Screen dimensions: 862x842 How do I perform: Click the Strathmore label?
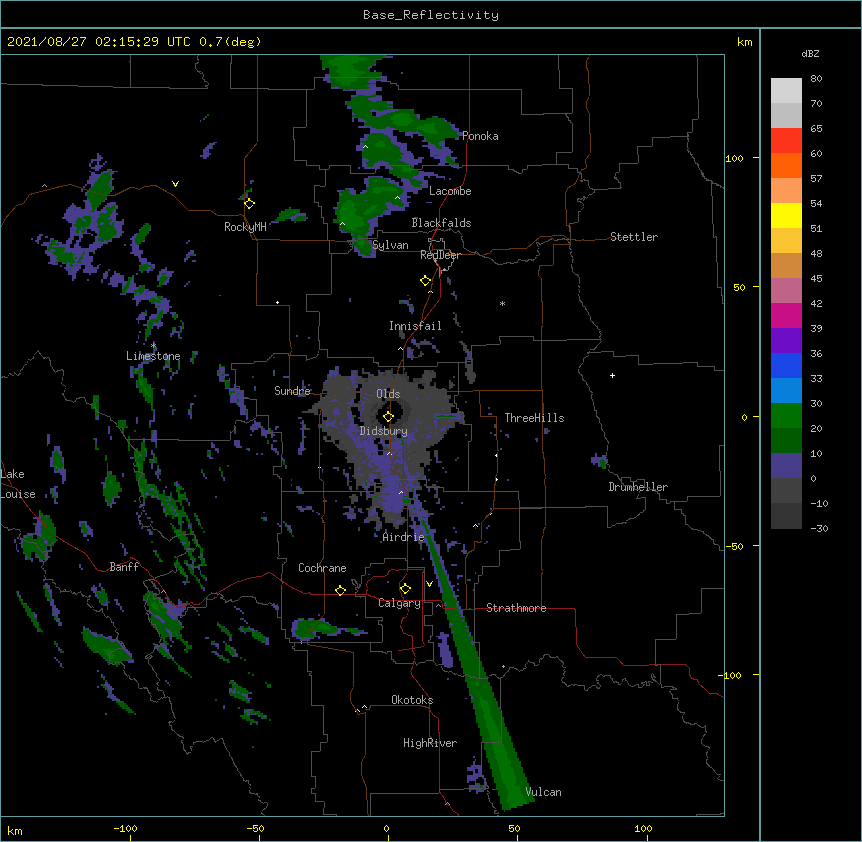click(516, 608)
